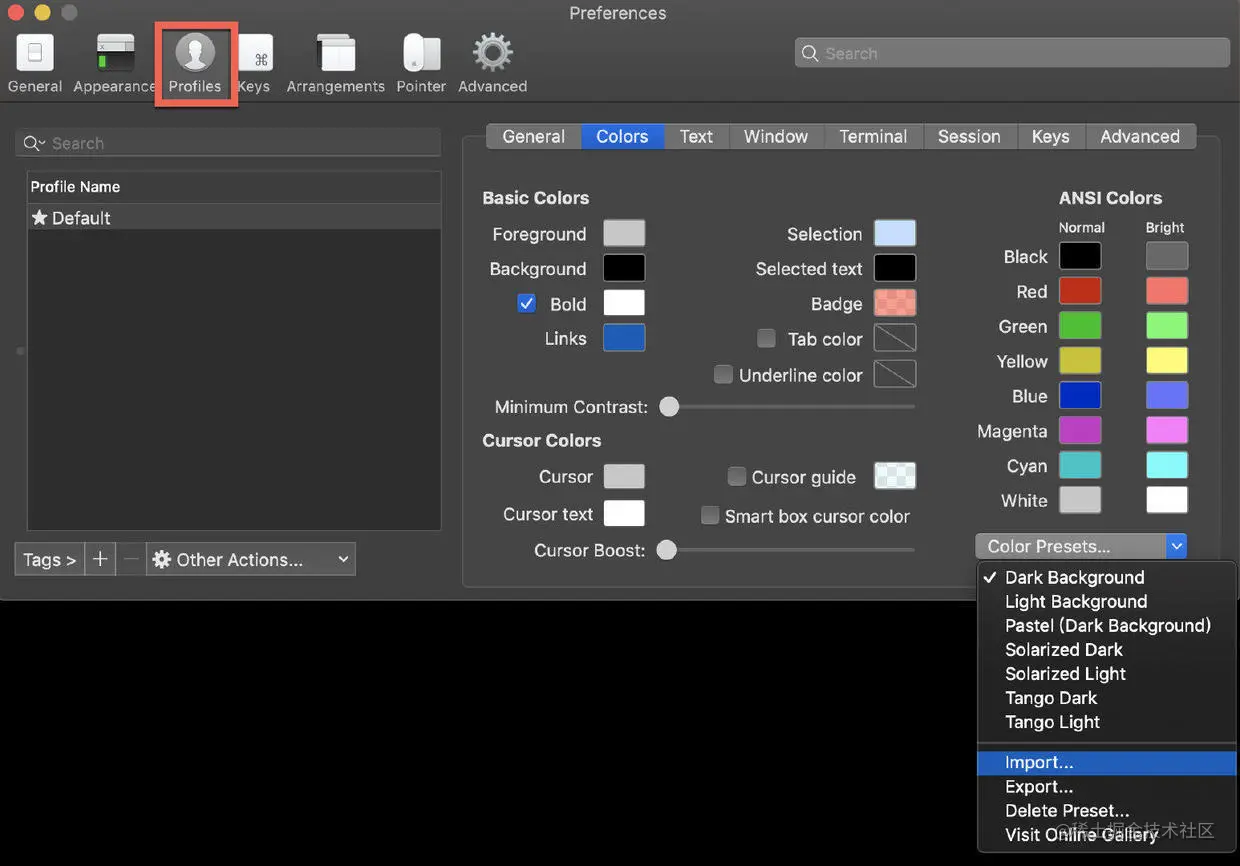The height and width of the screenshot is (866, 1240).
Task: Choose Tango Dark preset
Action: [x=1107, y=697]
